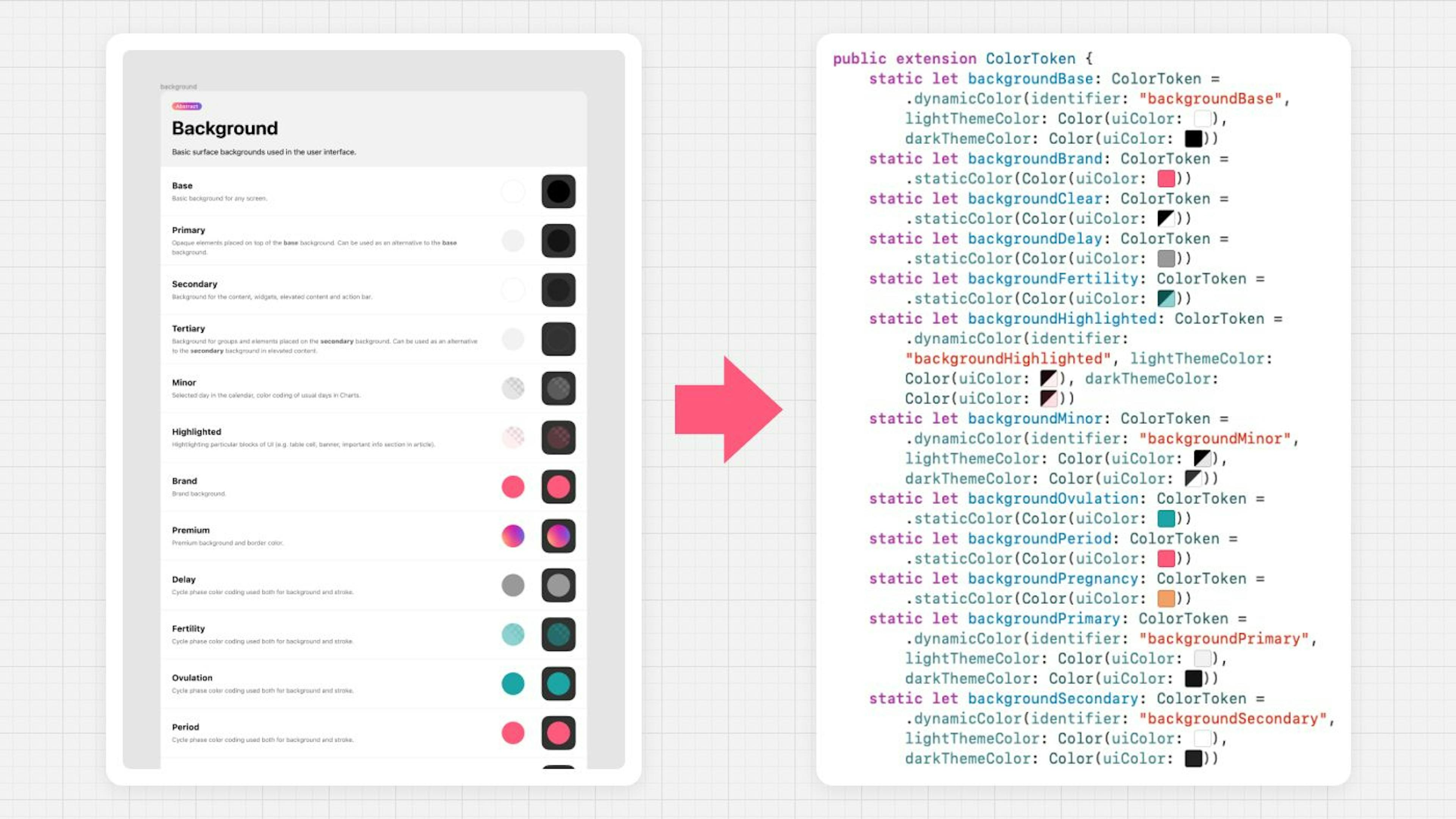The width and height of the screenshot is (1456, 819).
Task: Click the Brand light theme pink swatch
Action: pos(513,486)
